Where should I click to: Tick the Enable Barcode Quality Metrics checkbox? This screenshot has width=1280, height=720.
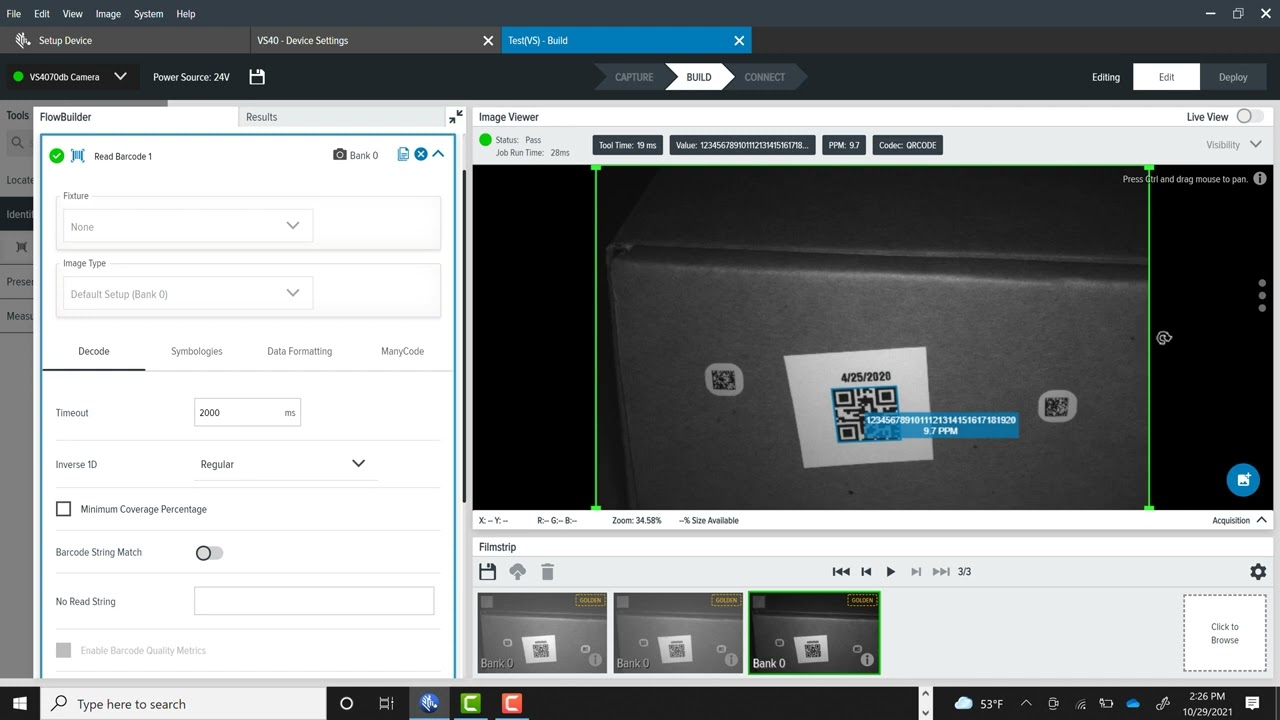coord(64,650)
